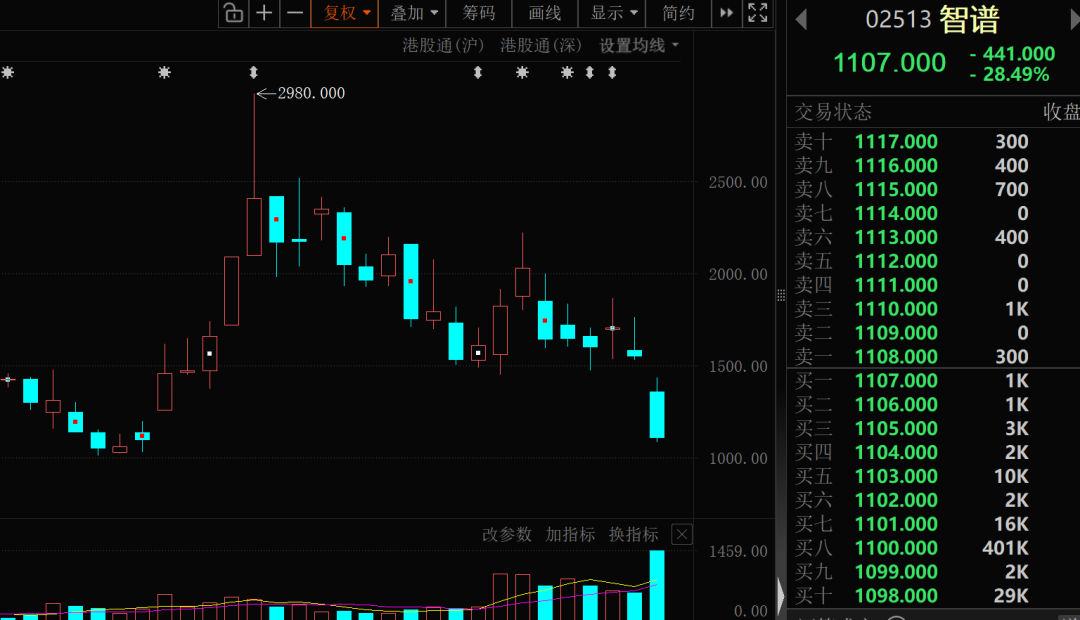Image resolution: width=1080 pixels, height=620 pixels.
Task: Select the 画线 drawing tools tab
Action: (x=544, y=13)
